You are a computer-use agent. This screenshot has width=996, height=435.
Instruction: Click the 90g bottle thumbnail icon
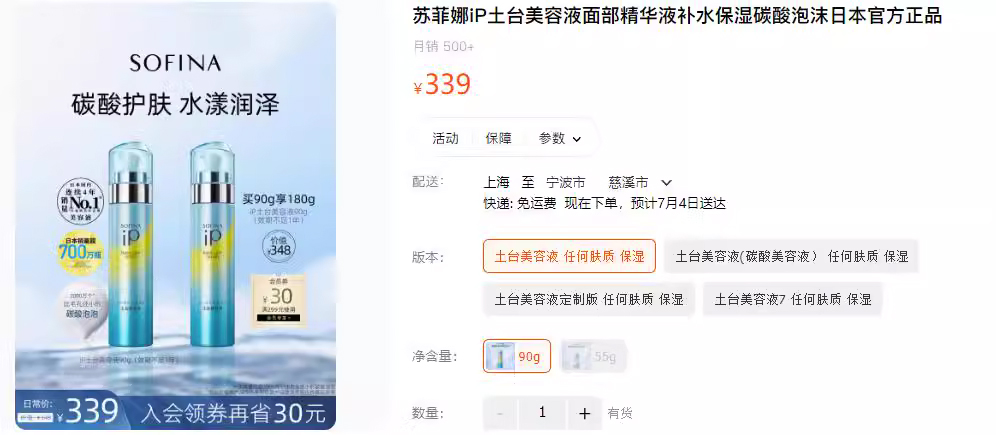[501, 356]
